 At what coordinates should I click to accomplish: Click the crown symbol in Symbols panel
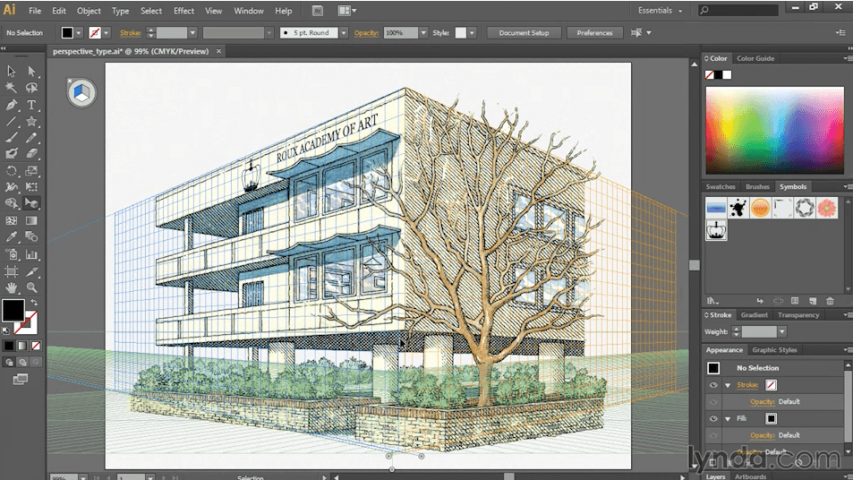[x=716, y=230]
